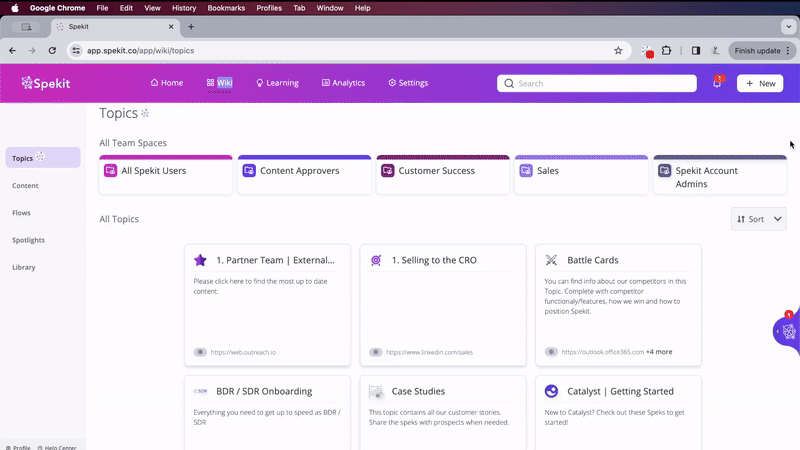The image size is (800, 450).
Task: Open the Content Approvers team space
Action: [304, 174]
